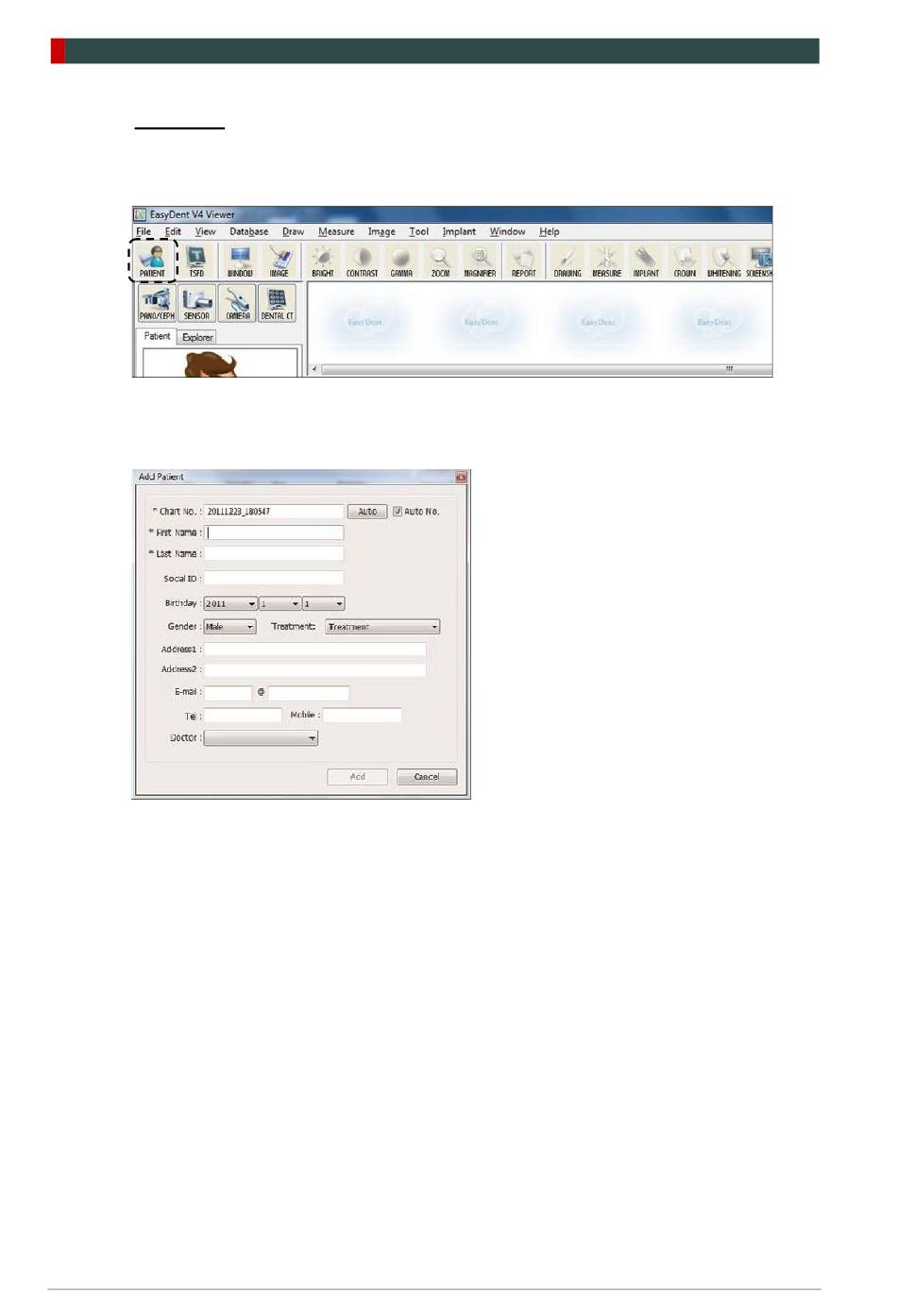This screenshot has width=897, height=1316.
Task: Switch to the Explorer tab
Action: pyautogui.click(x=197, y=337)
